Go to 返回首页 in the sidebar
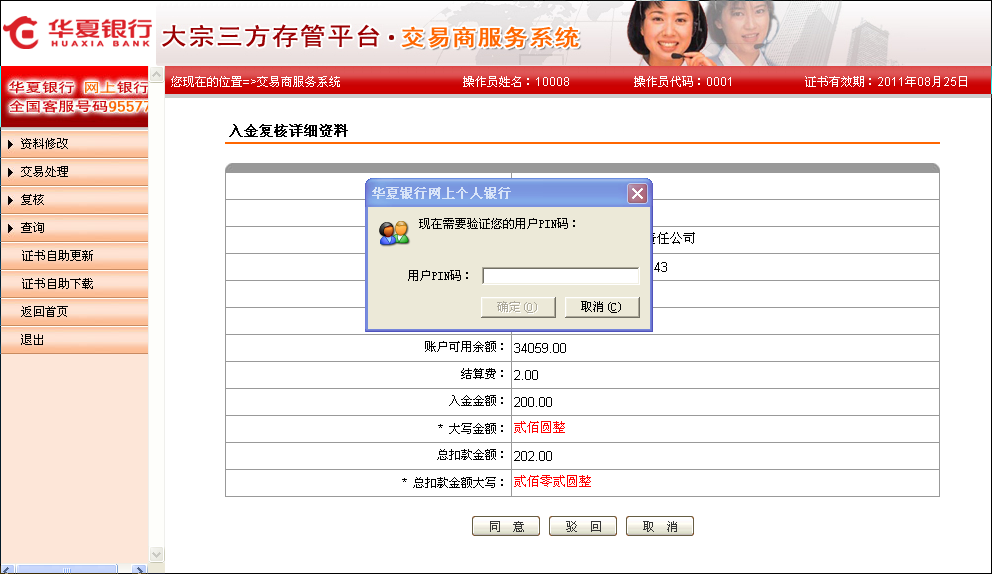Image resolution: width=992 pixels, height=574 pixels. (75, 311)
